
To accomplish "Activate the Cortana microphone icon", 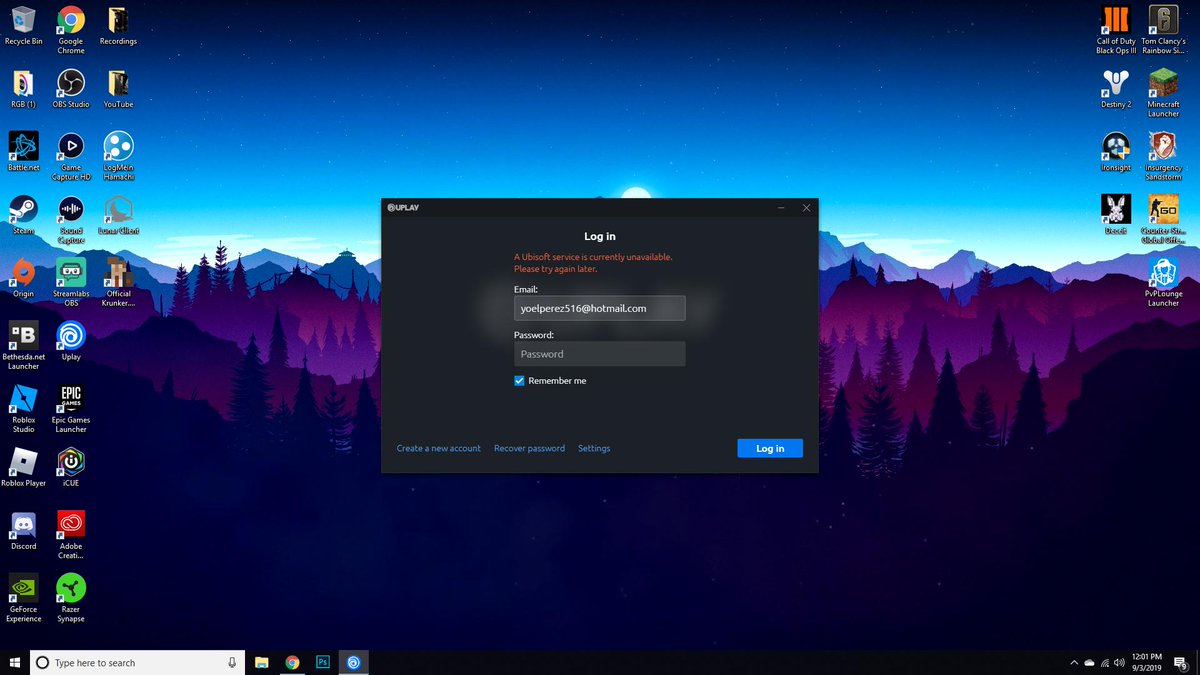I will [x=232, y=662].
